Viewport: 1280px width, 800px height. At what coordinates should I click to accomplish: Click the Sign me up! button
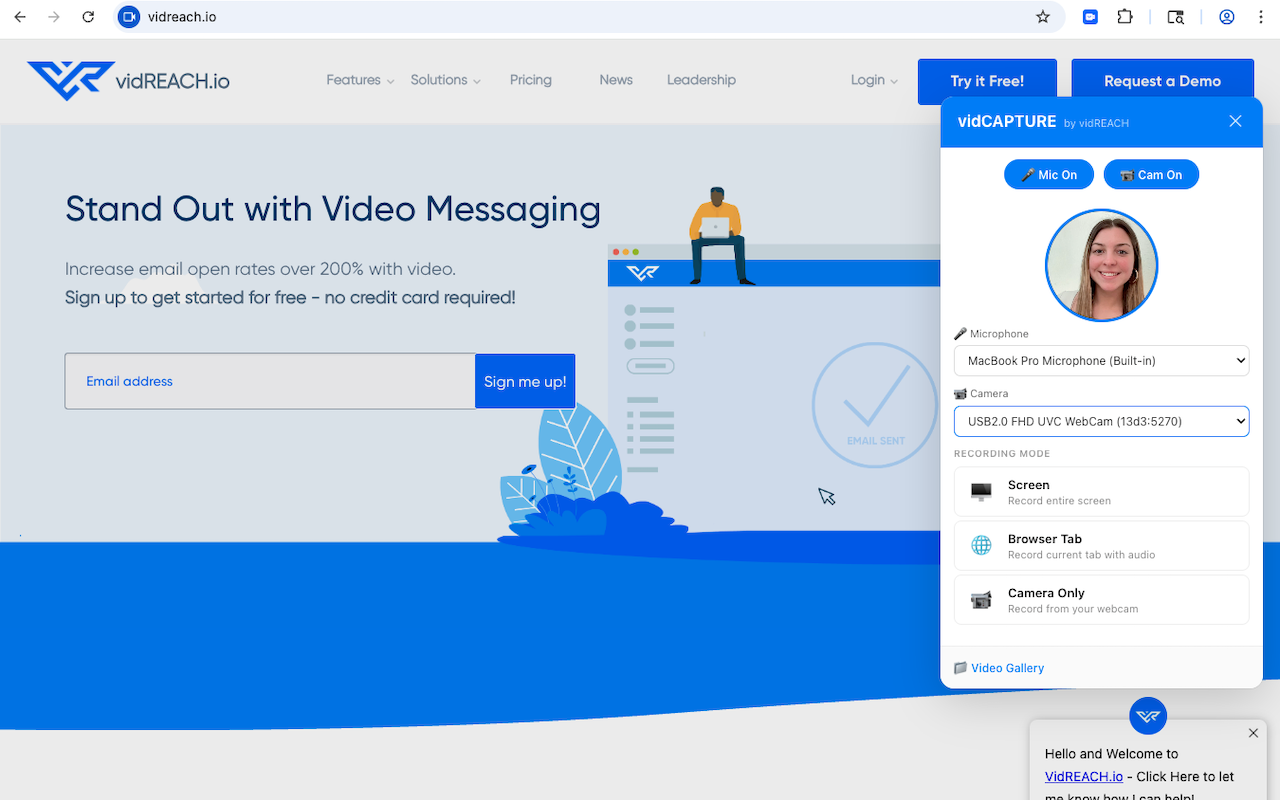525,381
